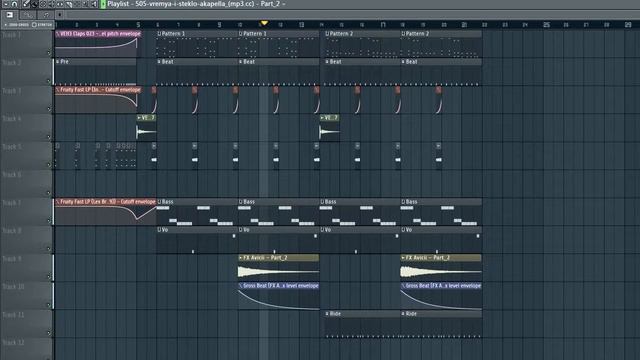Open menu of the Pattern 3 clip

tap(240, 33)
